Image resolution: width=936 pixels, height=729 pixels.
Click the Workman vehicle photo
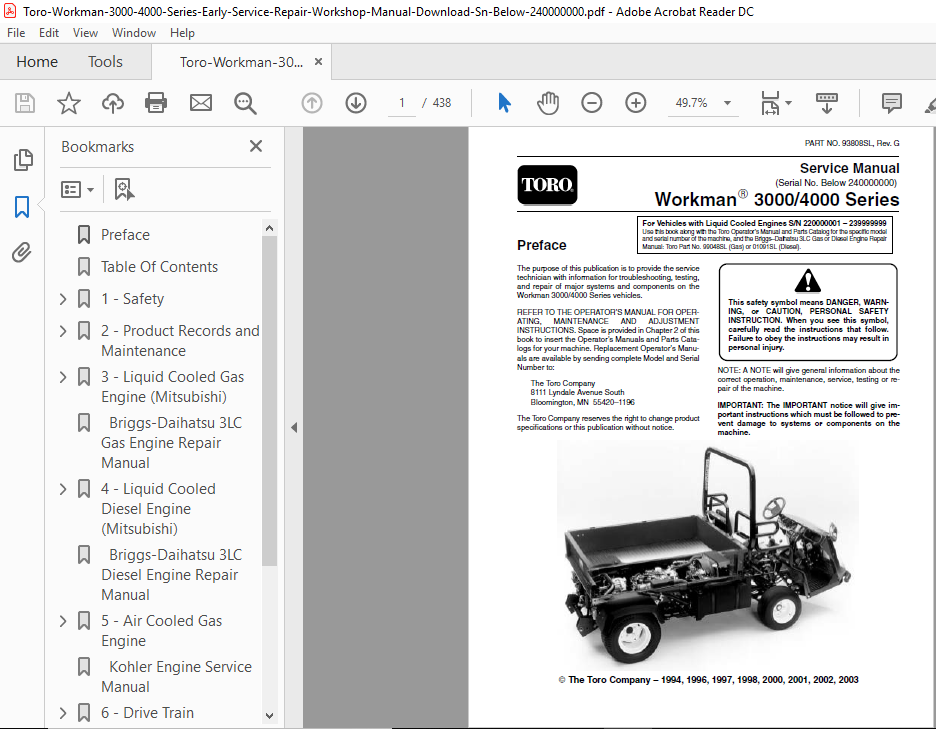pyautogui.click(x=707, y=556)
